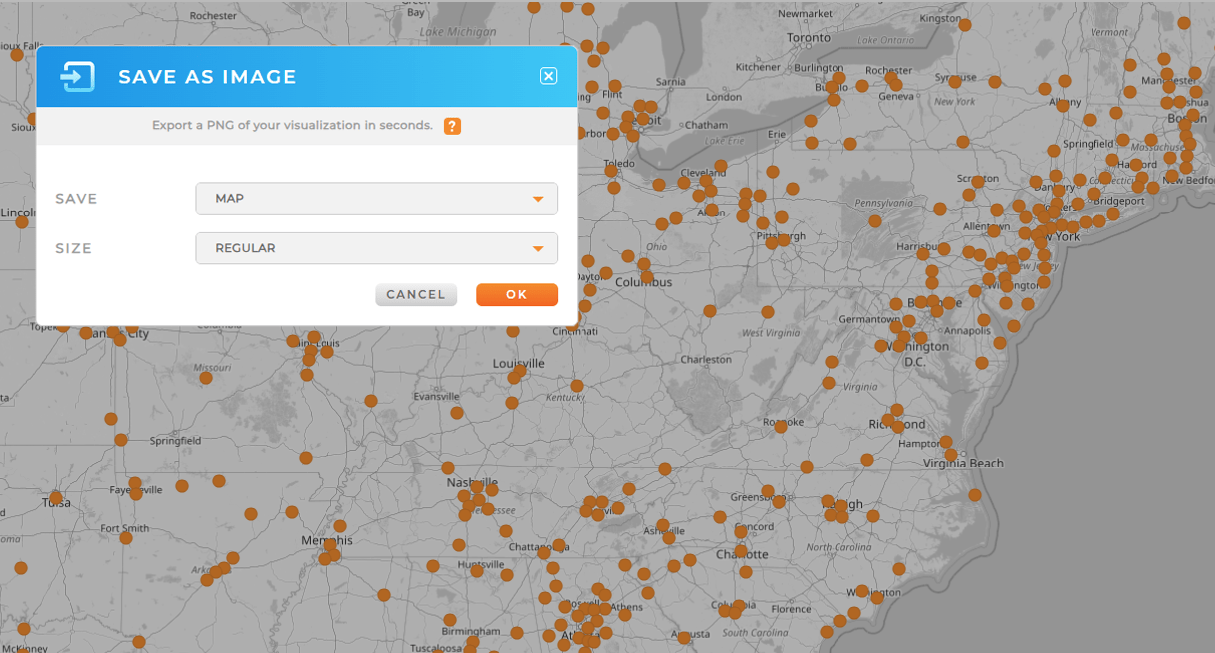Open help via the orange question mark
This screenshot has height=653, width=1215.
click(x=452, y=126)
